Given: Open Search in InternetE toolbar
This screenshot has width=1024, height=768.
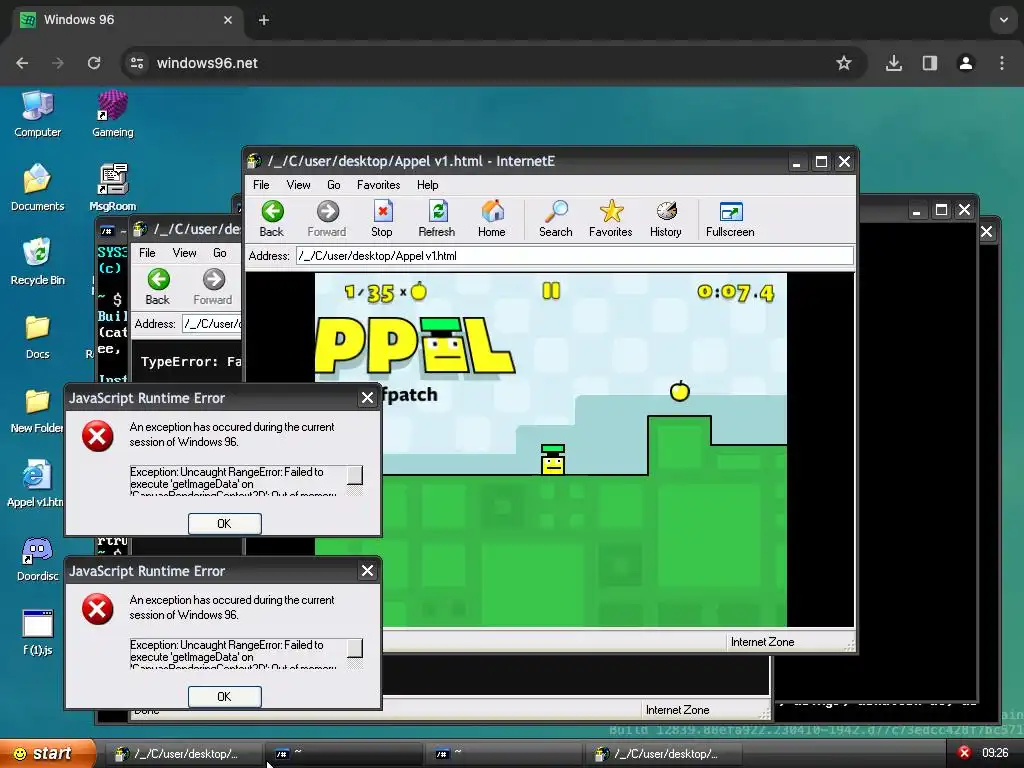Looking at the screenshot, I should [x=556, y=219].
